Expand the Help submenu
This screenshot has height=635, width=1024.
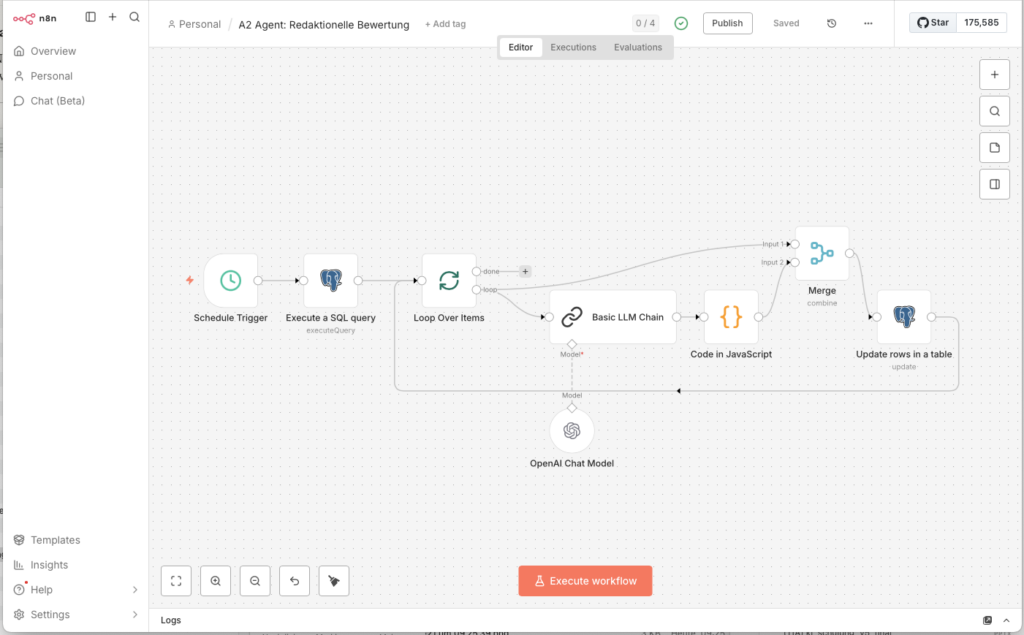(135, 590)
